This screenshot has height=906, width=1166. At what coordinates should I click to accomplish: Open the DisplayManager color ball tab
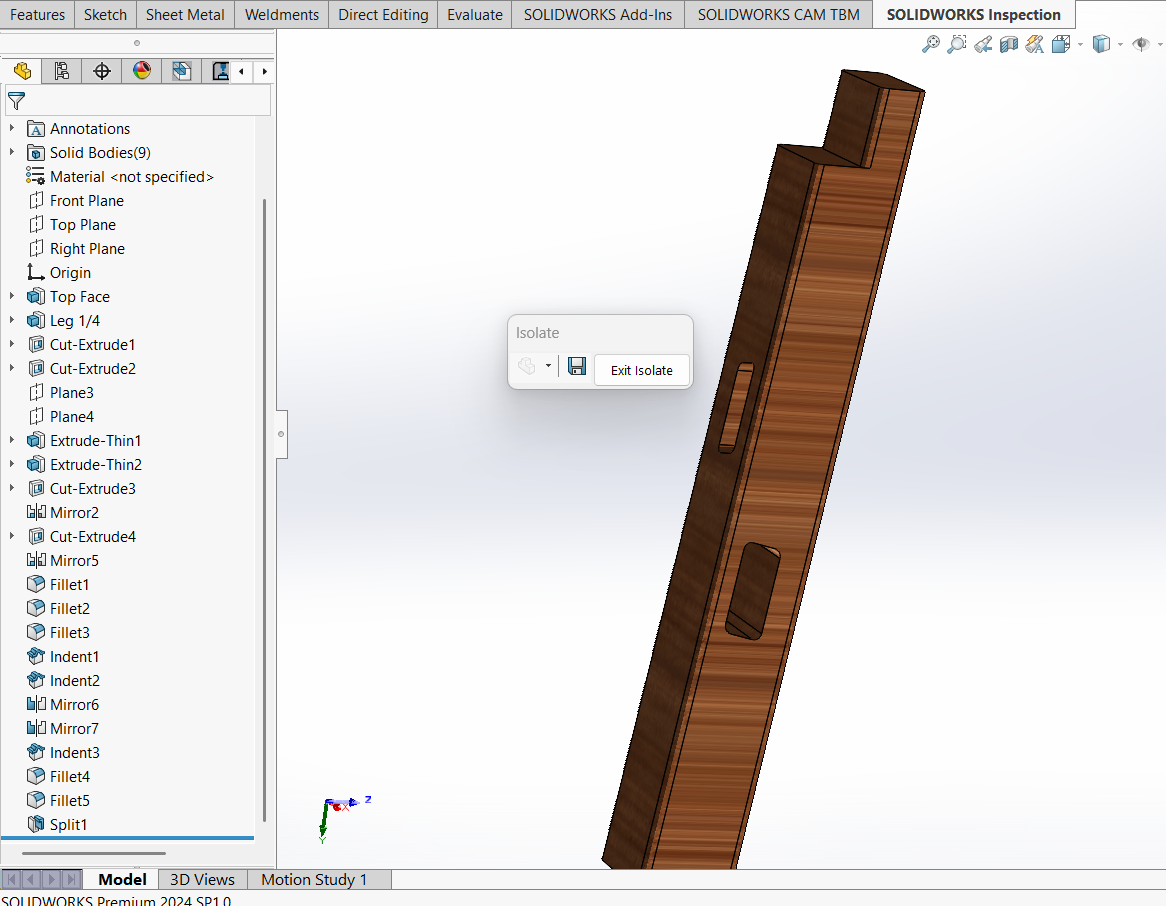click(x=142, y=71)
